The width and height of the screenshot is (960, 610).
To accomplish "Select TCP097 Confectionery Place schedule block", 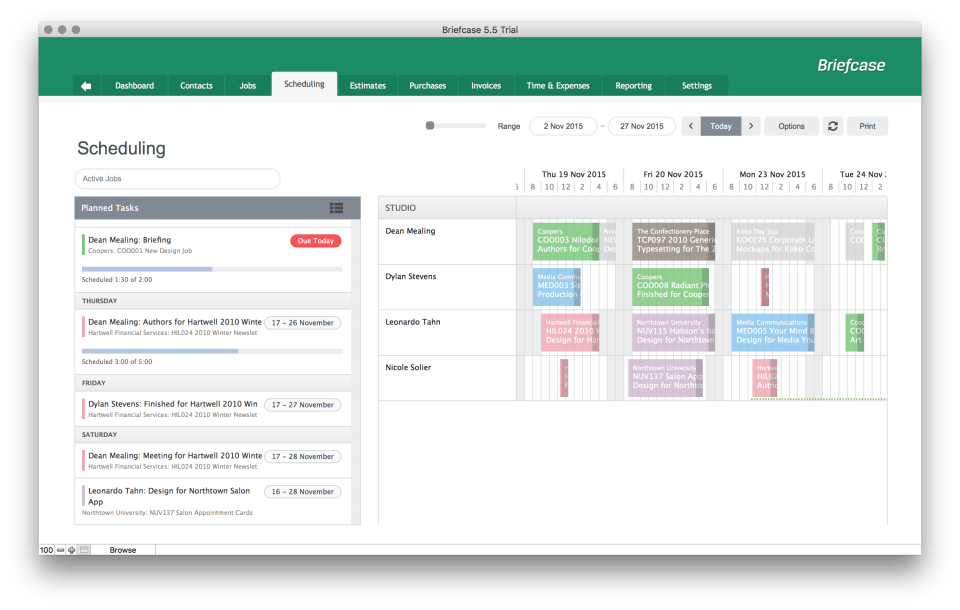I will [673, 242].
